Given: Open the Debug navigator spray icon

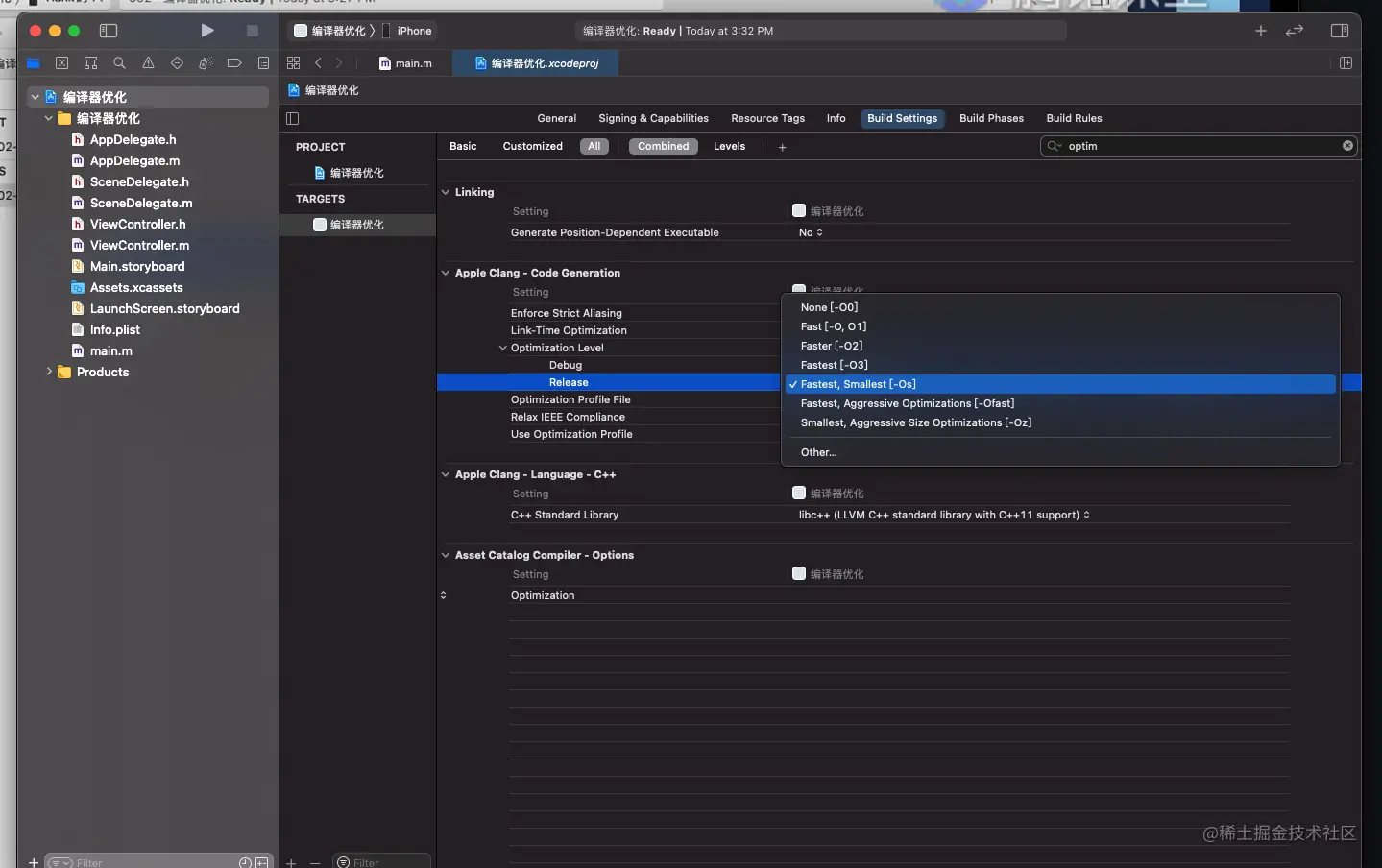Looking at the screenshot, I should click(x=206, y=63).
